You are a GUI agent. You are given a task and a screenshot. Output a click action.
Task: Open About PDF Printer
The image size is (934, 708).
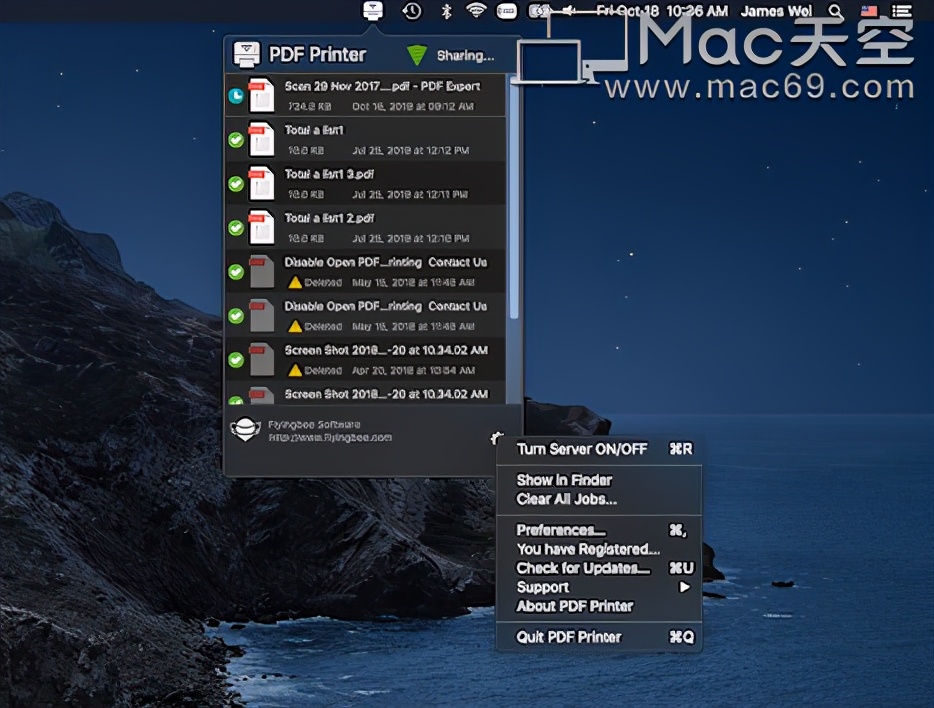click(x=599, y=606)
